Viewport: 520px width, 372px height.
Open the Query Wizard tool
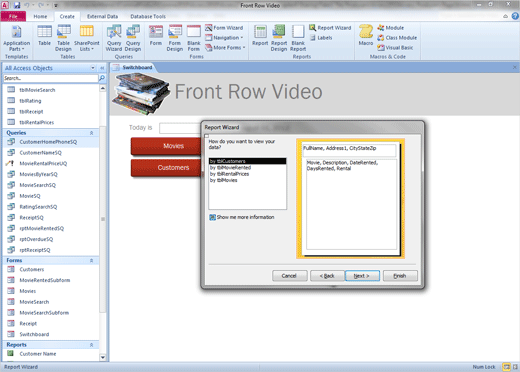114,39
